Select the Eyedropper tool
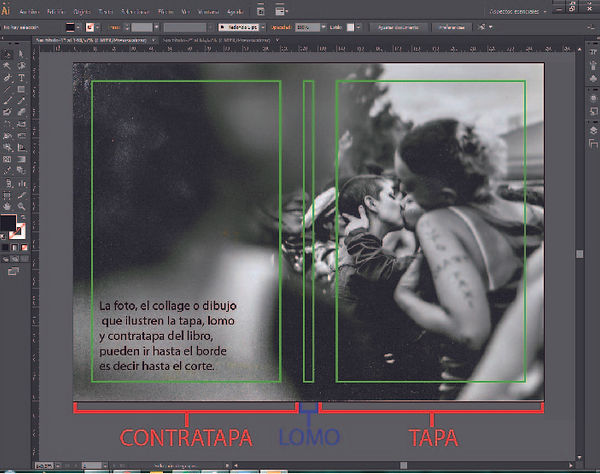The width and height of the screenshot is (600, 474). [x=7, y=171]
